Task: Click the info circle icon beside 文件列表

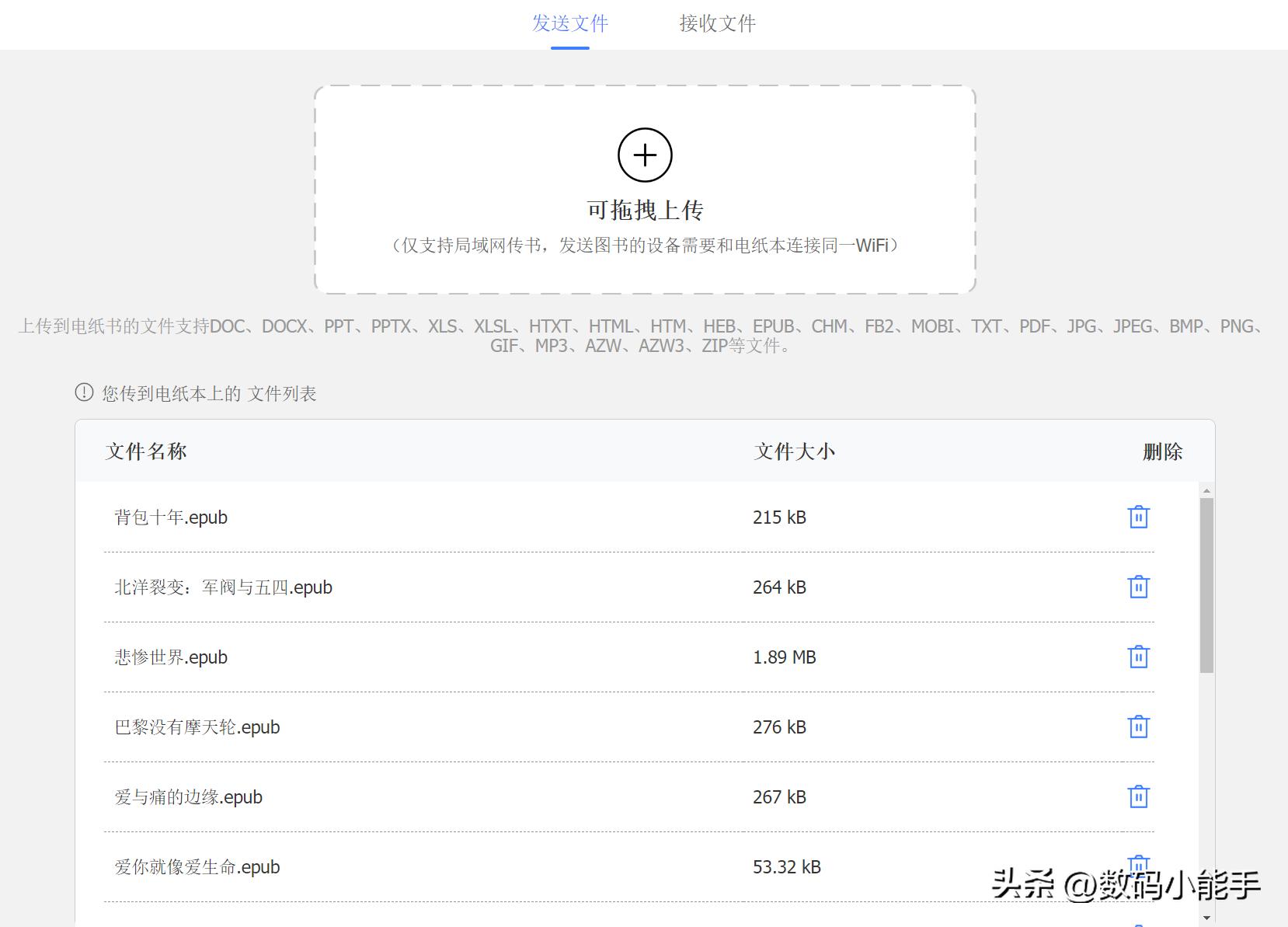Action: click(82, 393)
